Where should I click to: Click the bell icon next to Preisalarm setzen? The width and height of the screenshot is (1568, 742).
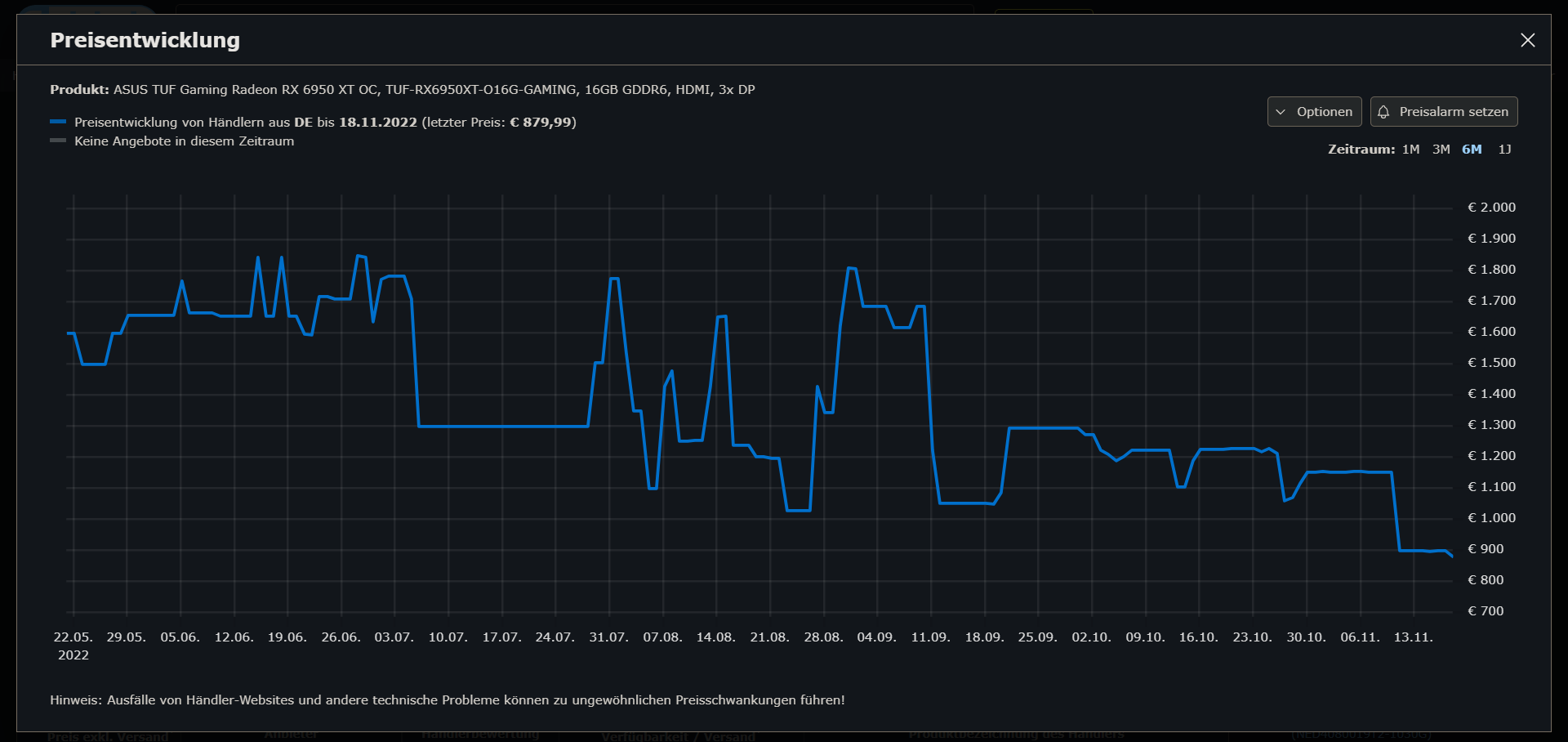click(x=1383, y=111)
